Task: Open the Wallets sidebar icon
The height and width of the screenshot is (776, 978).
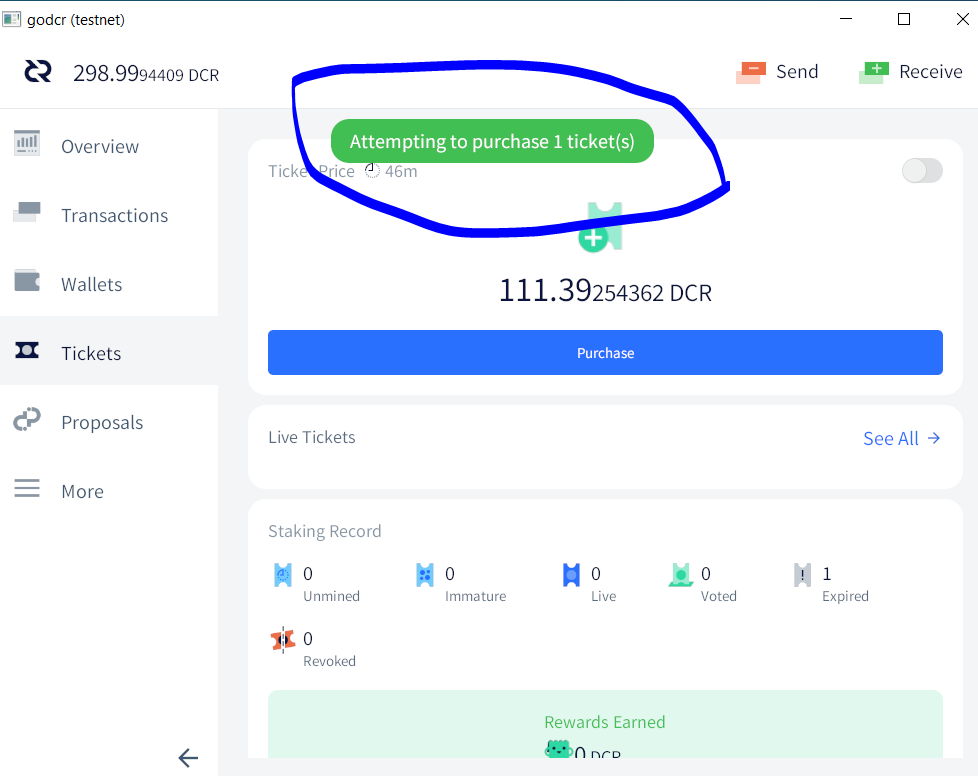Action: pyautogui.click(x=27, y=281)
